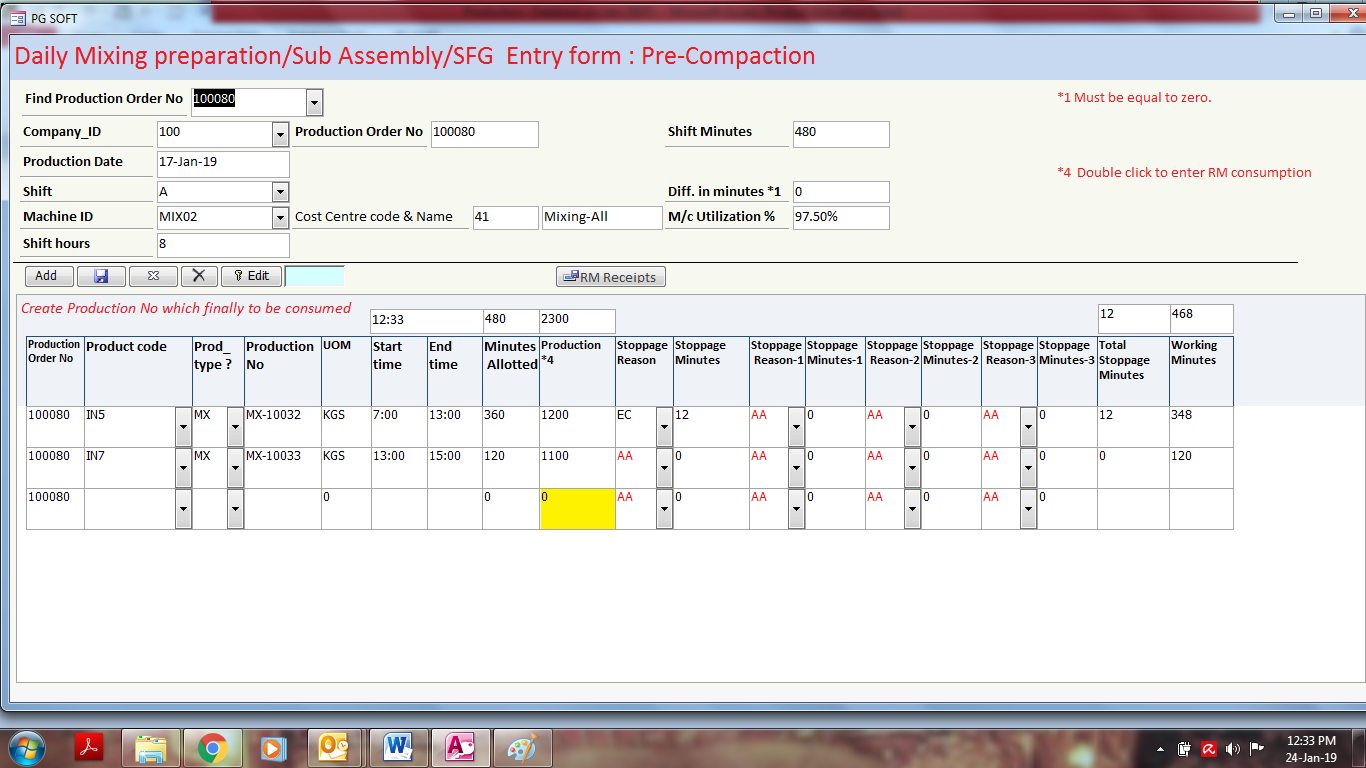Open Stoppage Reason-1 dropdown in IN7 row
The width and height of the screenshot is (1366, 768).
pyautogui.click(x=796, y=468)
